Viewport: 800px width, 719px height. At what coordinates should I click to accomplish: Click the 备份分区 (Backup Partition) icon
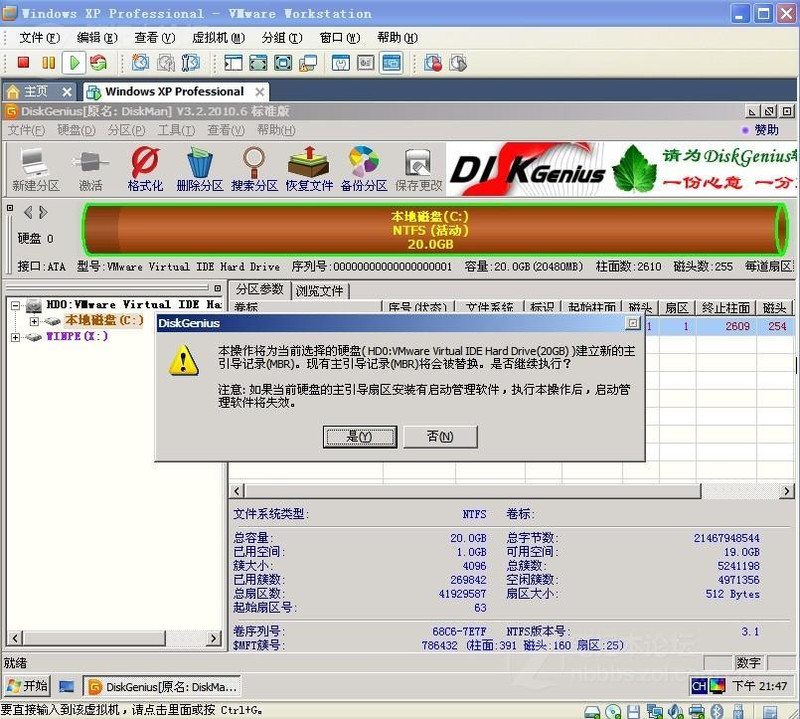coord(363,169)
